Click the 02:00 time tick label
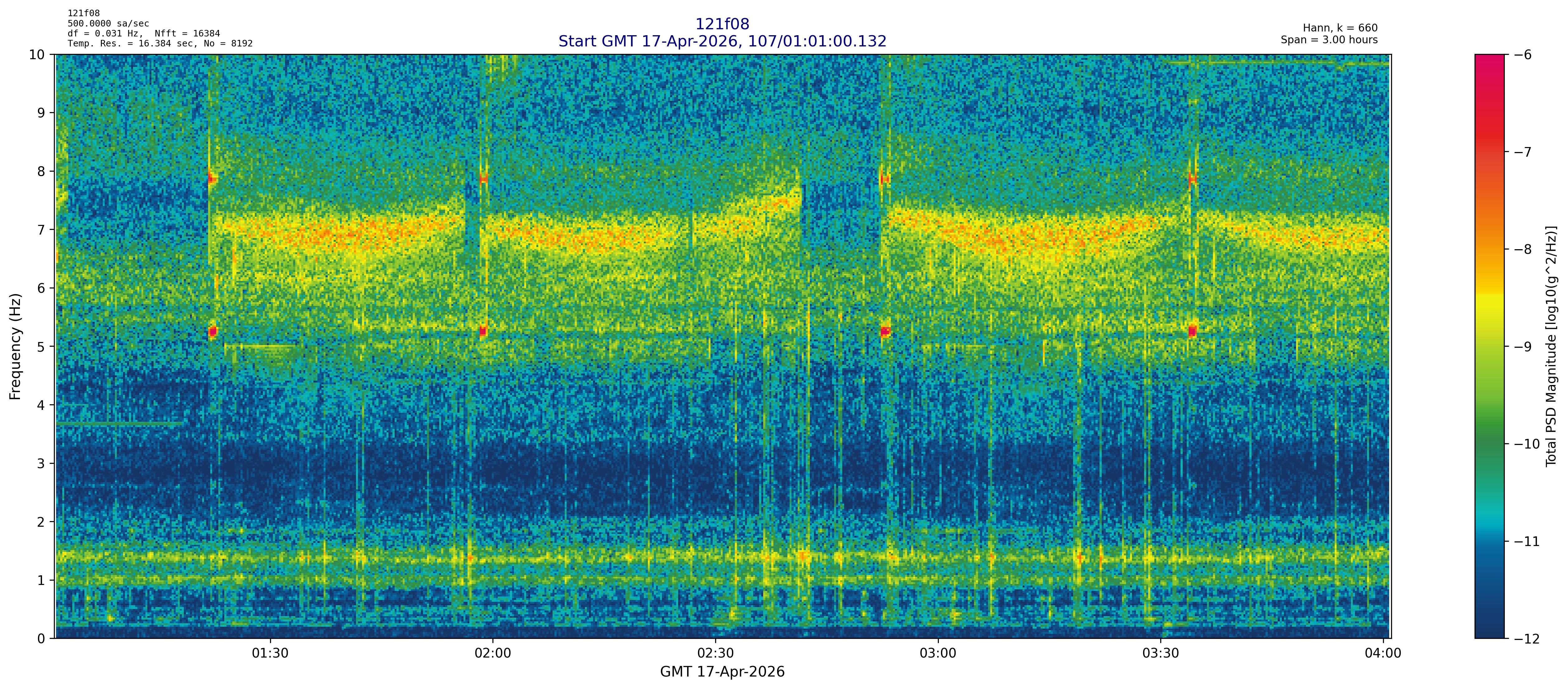This screenshot has width=1568, height=689. (492, 654)
